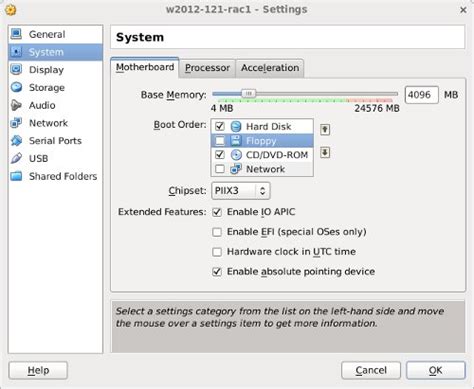Open the Audio settings category
This screenshot has width=474, height=389.
tap(55, 105)
